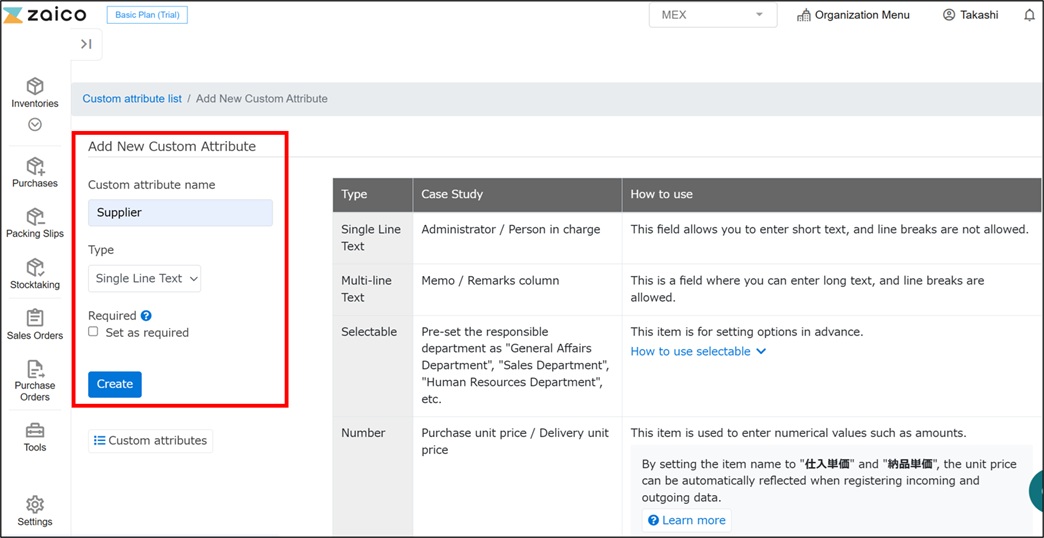Click the Basic Plan (Trial) badge
This screenshot has width=1044, height=538.
click(x=147, y=15)
